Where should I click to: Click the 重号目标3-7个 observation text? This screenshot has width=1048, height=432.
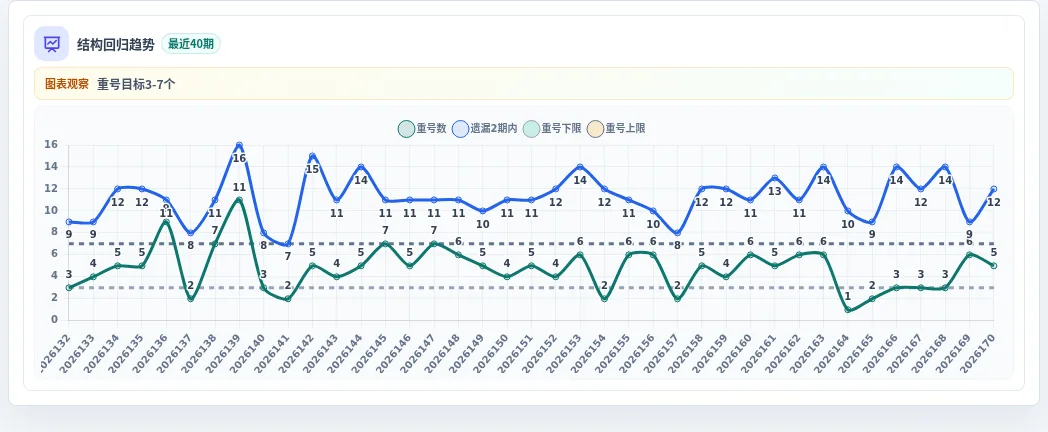(136, 84)
